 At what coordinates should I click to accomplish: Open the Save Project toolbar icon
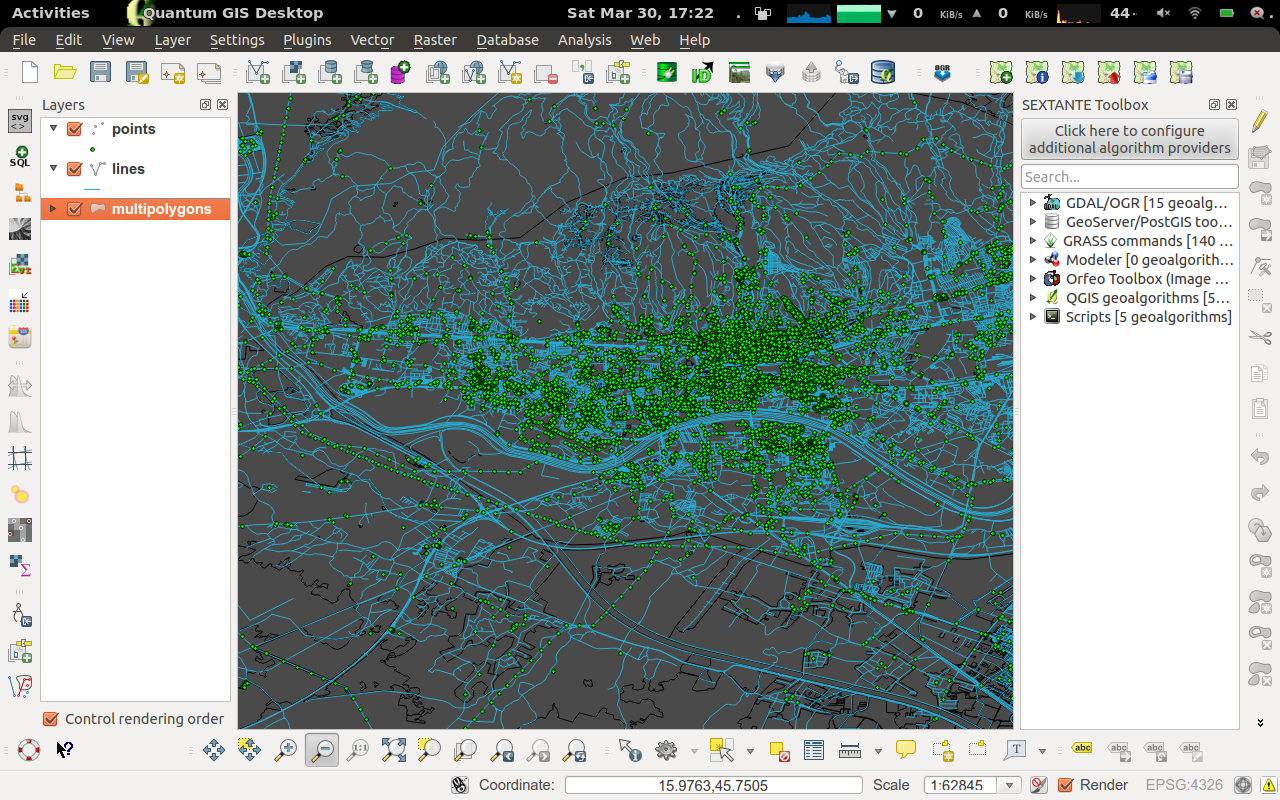coord(100,72)
